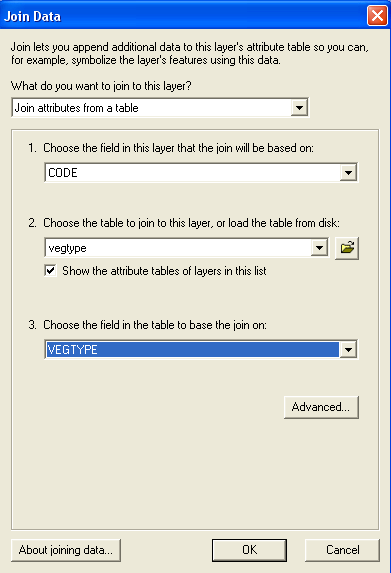Close the Join Data dialog with X
Image resolution: width=391 pixels, height=573 pixels.
point(377,16)
